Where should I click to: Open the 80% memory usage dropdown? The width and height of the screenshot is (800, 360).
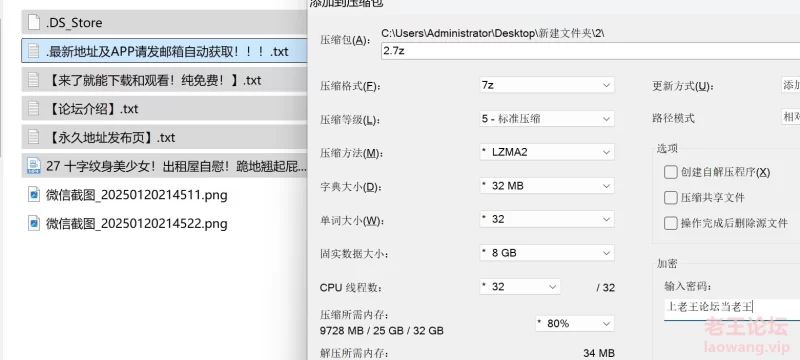575,323
